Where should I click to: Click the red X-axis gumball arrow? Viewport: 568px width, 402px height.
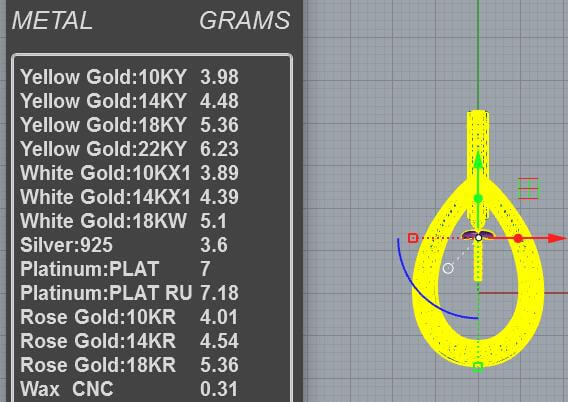[x=556, y=238]
